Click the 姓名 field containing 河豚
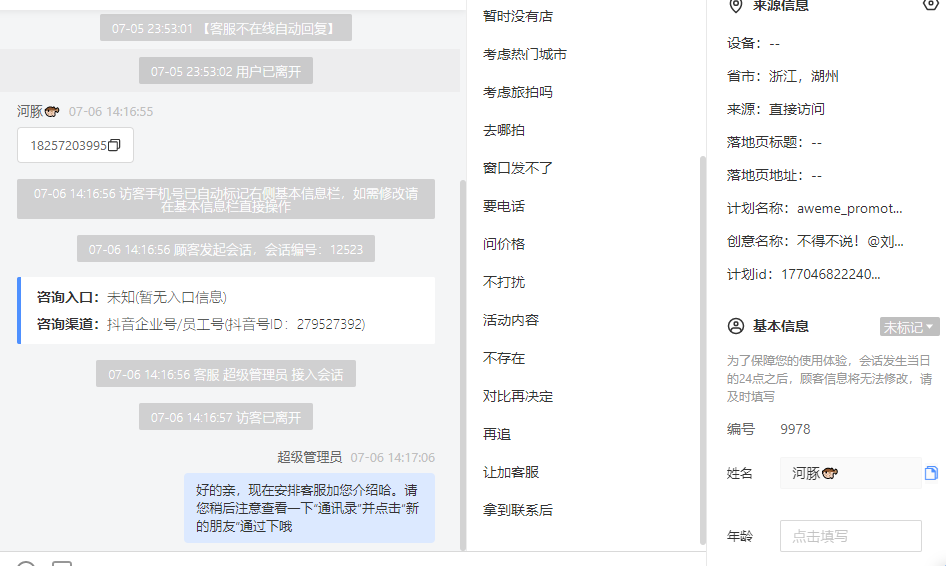 point(850,473)
